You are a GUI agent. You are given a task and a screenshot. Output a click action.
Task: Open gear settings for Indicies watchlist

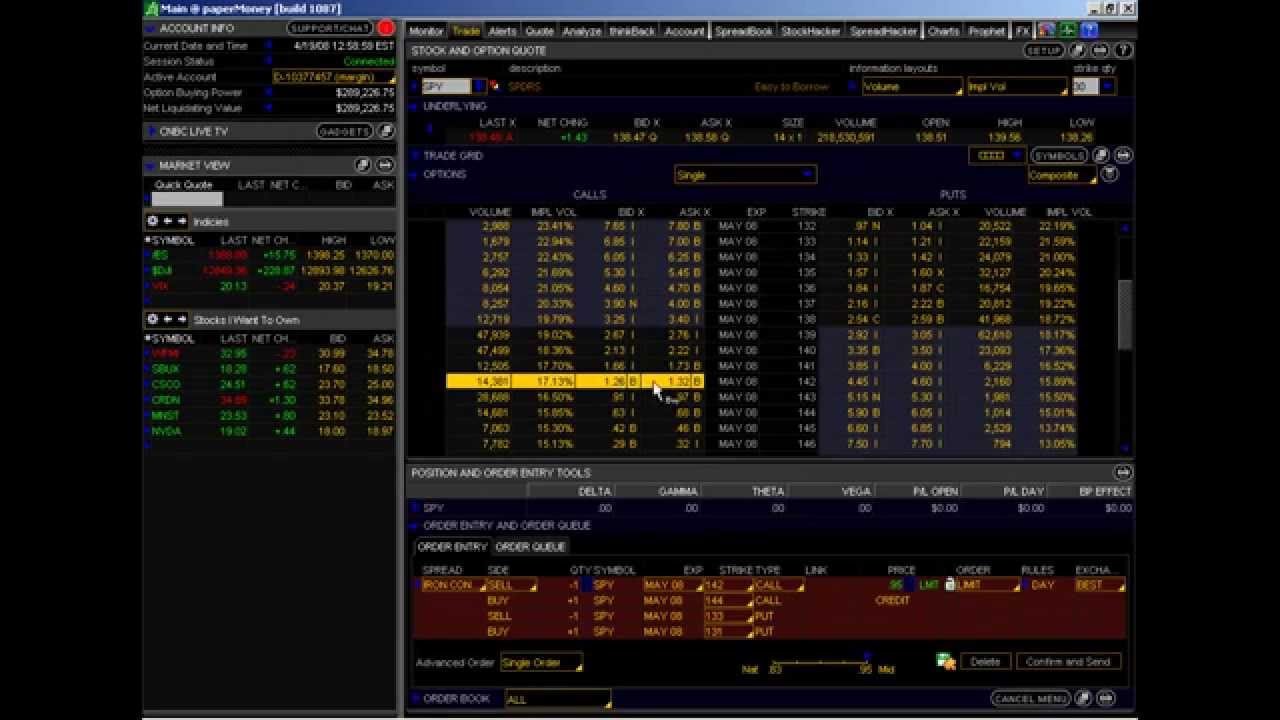(x=153, y=221)
